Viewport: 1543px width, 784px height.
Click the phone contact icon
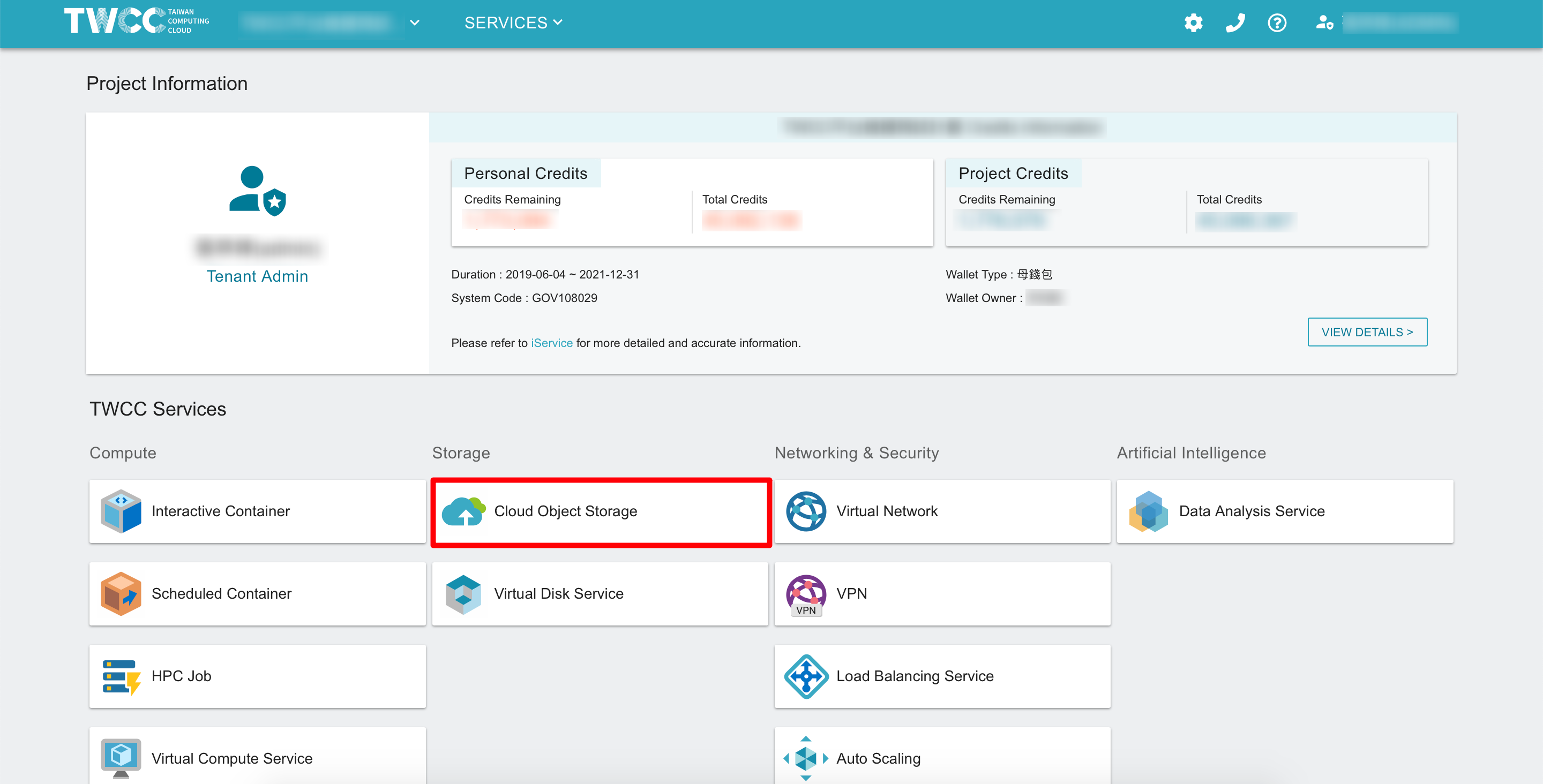[x=1235, y=22]
